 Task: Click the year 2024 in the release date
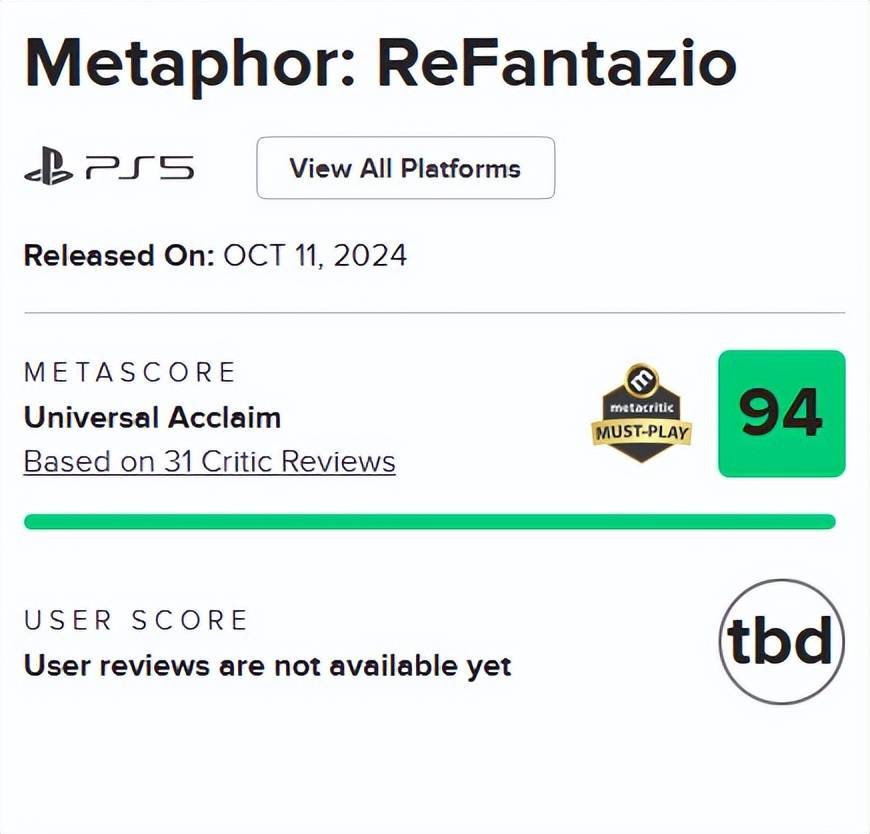pos(369,255)
